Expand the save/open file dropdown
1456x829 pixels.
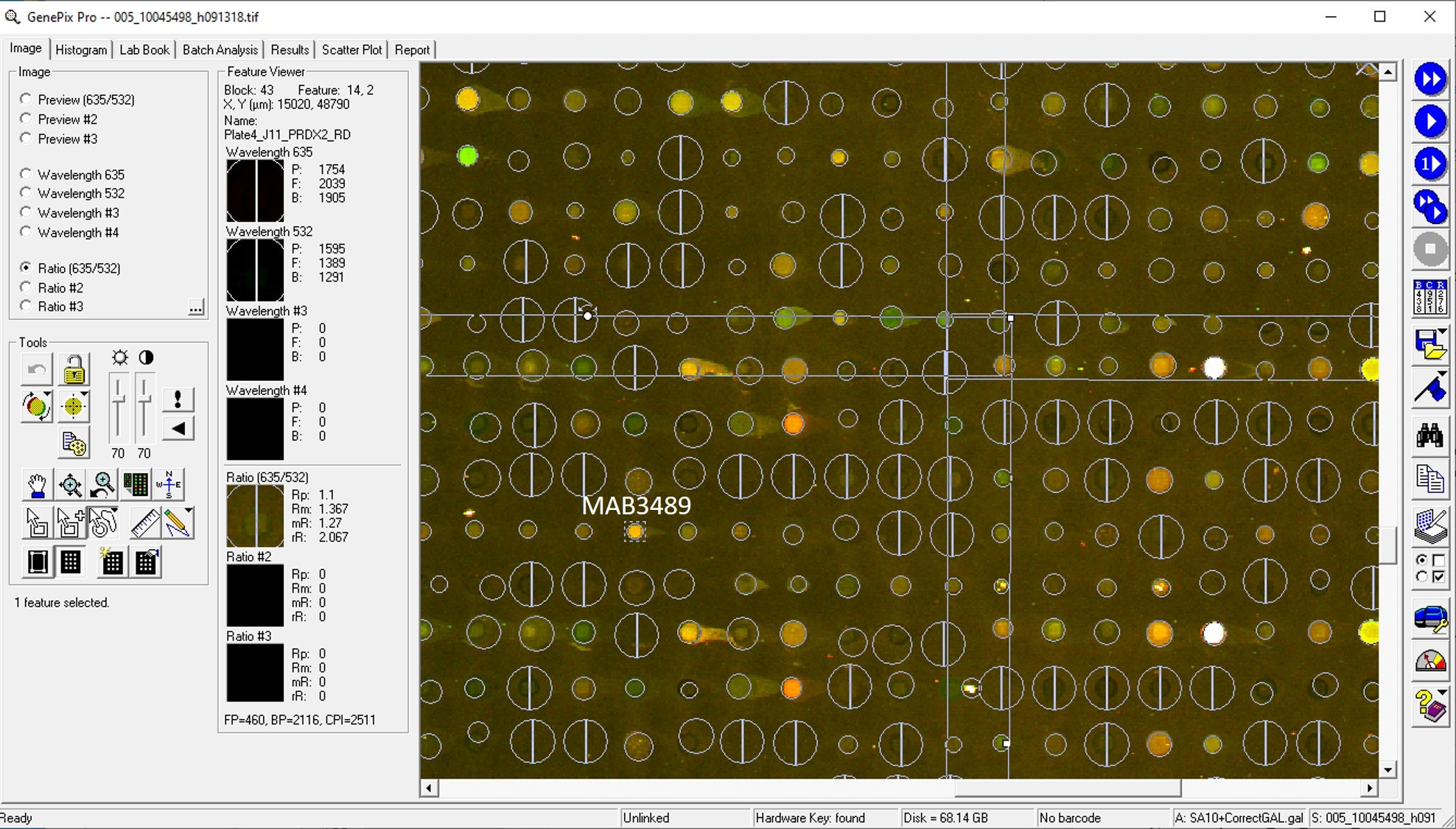click(x=1441, y=332)
